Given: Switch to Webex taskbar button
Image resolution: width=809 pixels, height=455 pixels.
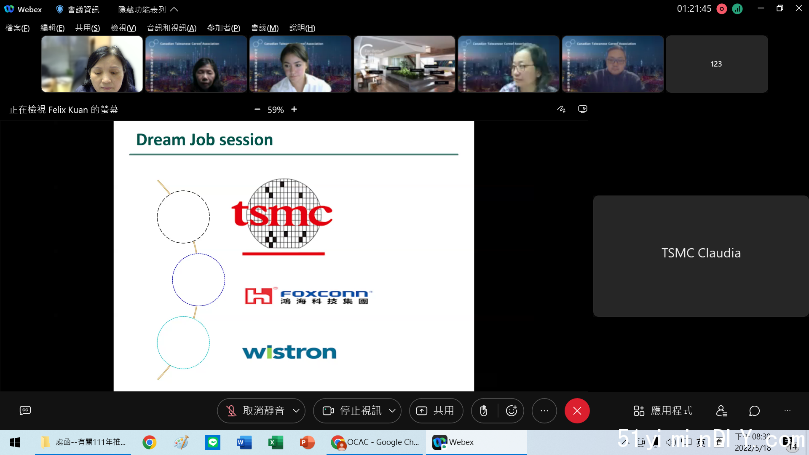Looking at the screenshot, I should point(476,442).
